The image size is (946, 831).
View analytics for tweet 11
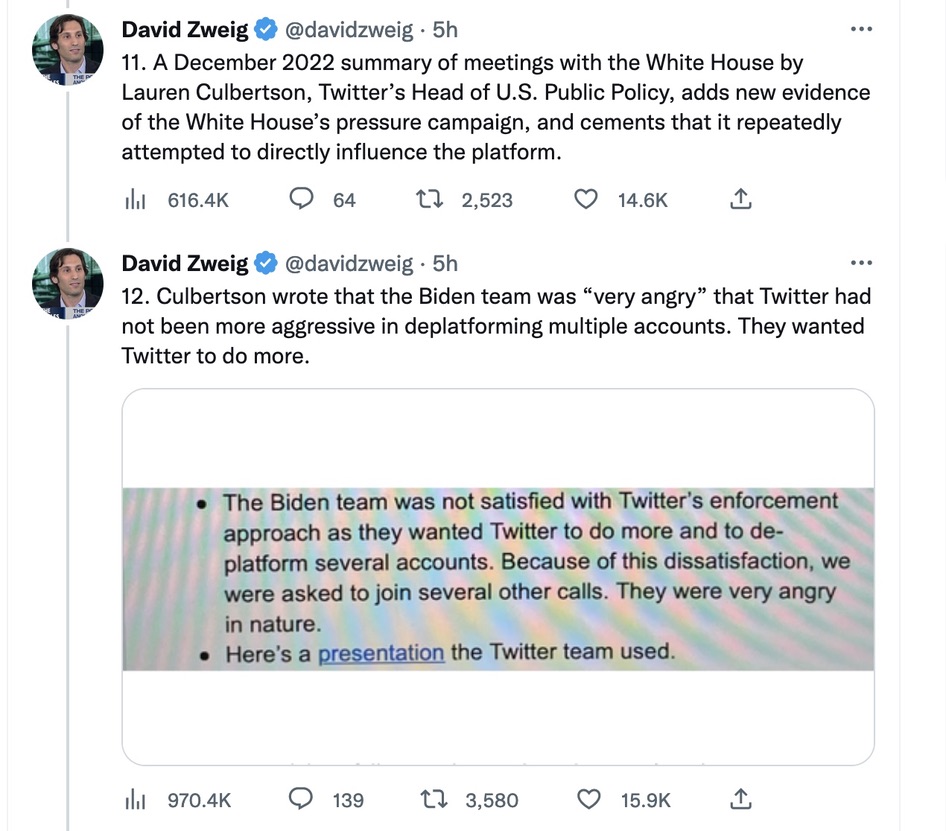click(135, 200)
